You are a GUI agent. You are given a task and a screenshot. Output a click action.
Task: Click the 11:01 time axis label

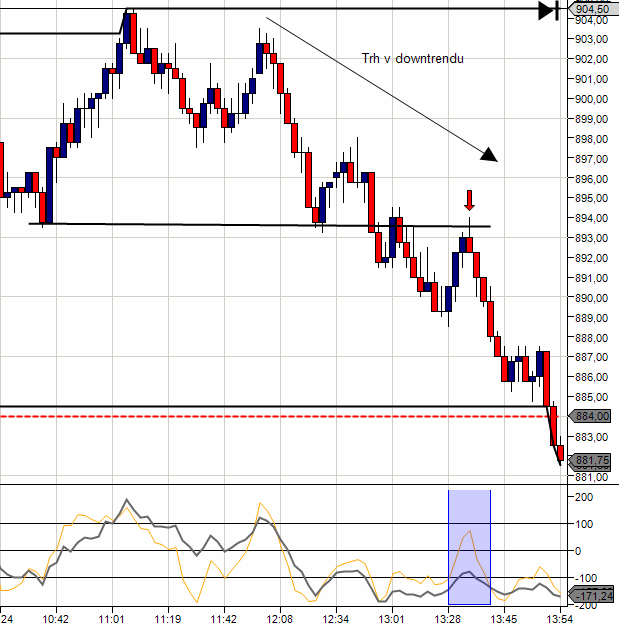112,619
